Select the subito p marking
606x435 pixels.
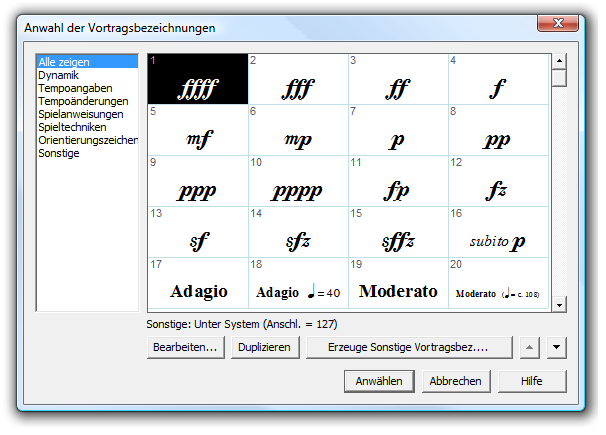click(x=497, y=232)
